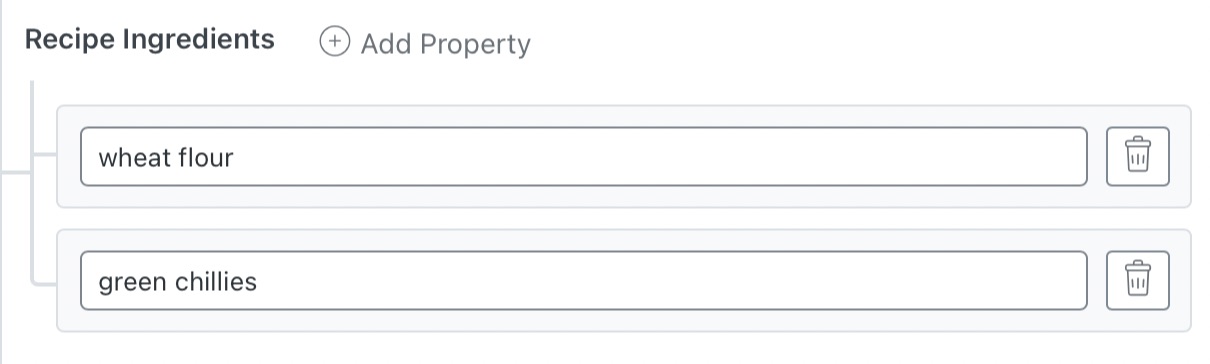Focus the wheat flour input field

point(583,156)
